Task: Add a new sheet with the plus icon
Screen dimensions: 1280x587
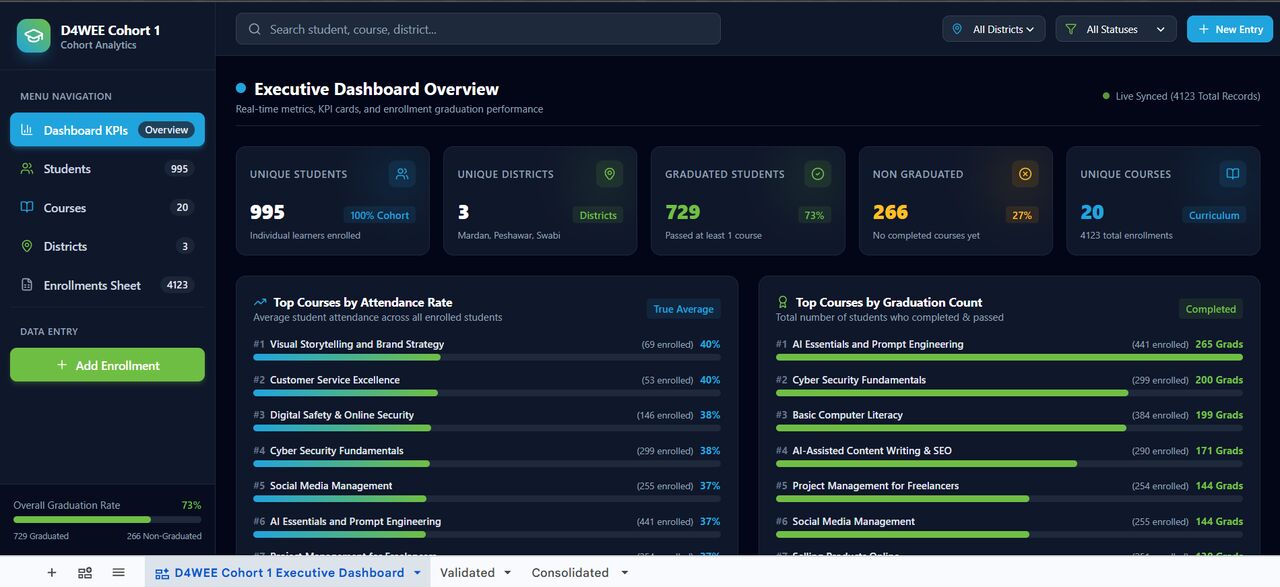Action: pyautogui.click(x=52, y=572)
